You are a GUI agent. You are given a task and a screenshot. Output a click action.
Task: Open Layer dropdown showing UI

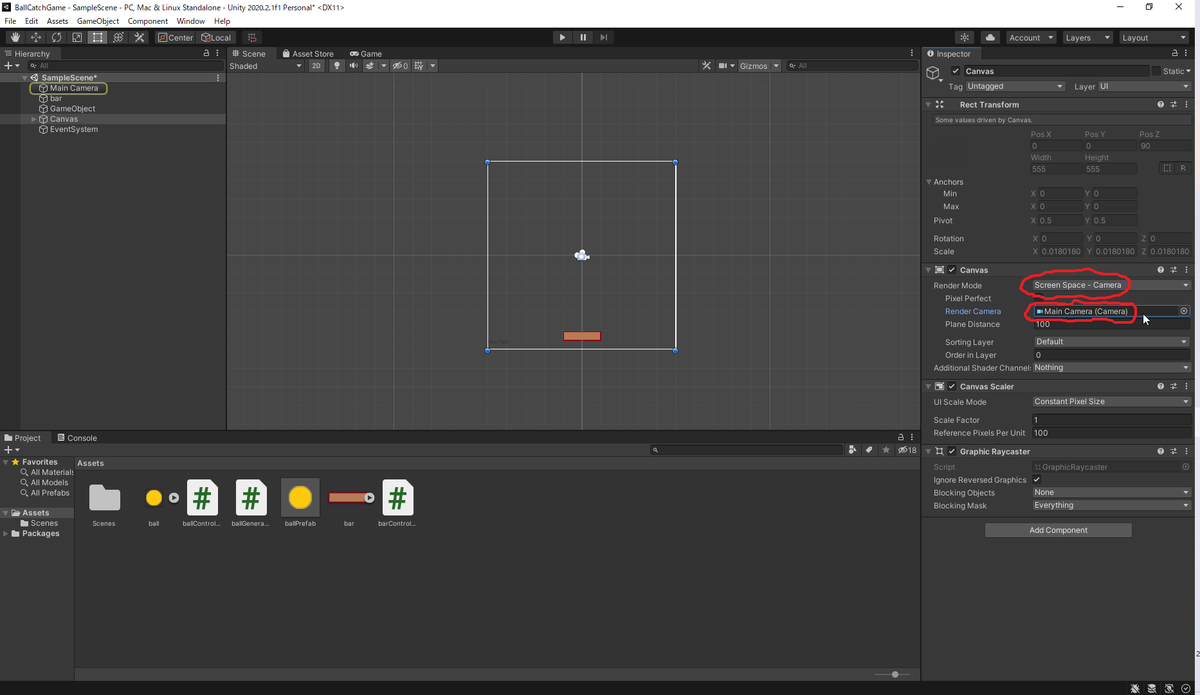pyautogui.click(x=1145, y=86)
